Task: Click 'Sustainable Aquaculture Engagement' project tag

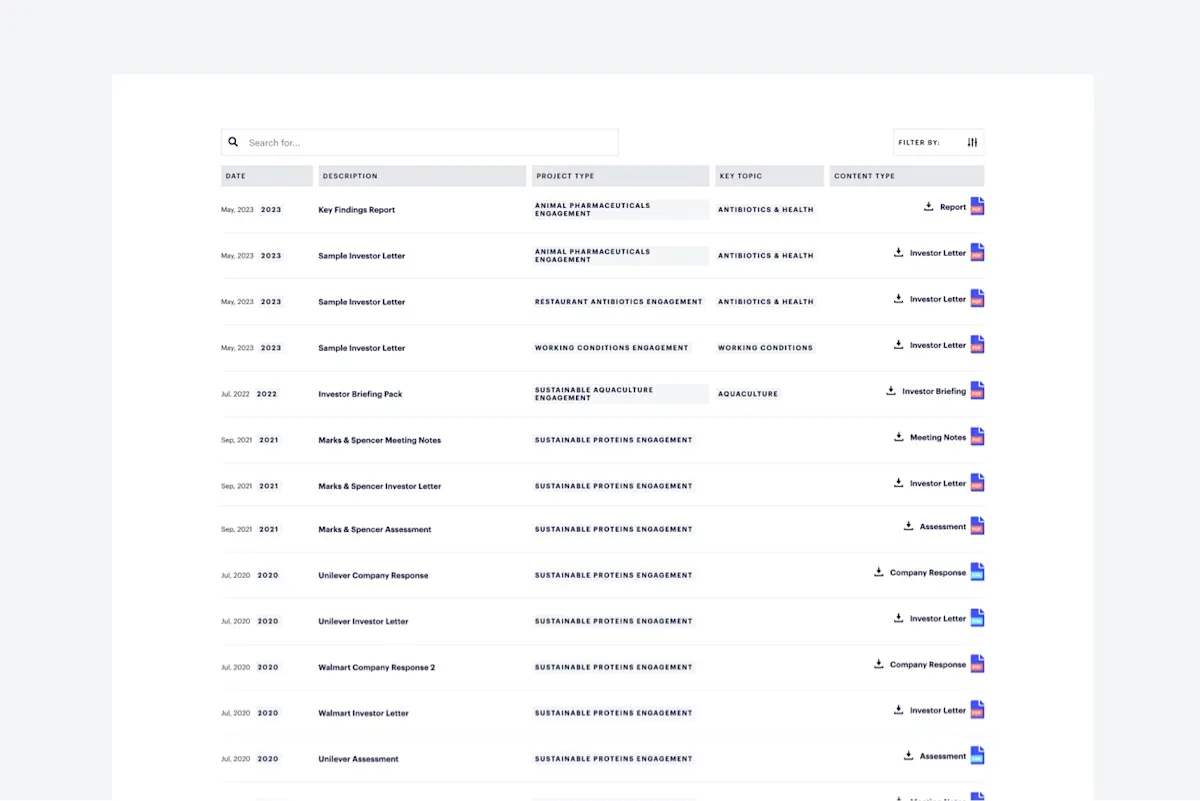Action: tap(620, 394)
